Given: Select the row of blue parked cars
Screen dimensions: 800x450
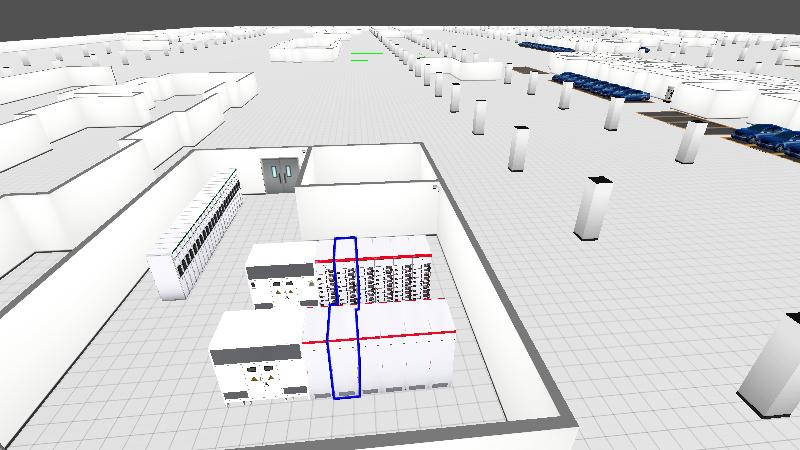Looking at the screenshot, I should [600, 85].
